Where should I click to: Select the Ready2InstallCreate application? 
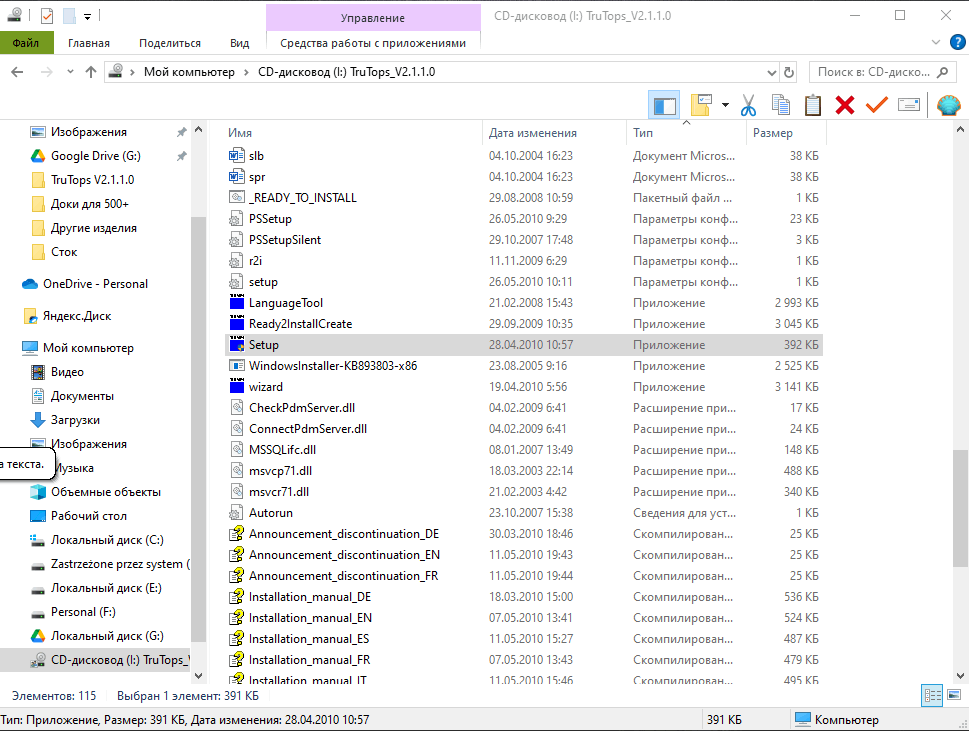click(524, 324)
